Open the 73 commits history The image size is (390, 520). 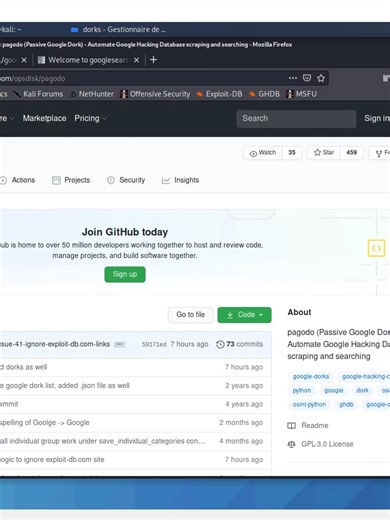pyautogui.click(x=240, y=344)
